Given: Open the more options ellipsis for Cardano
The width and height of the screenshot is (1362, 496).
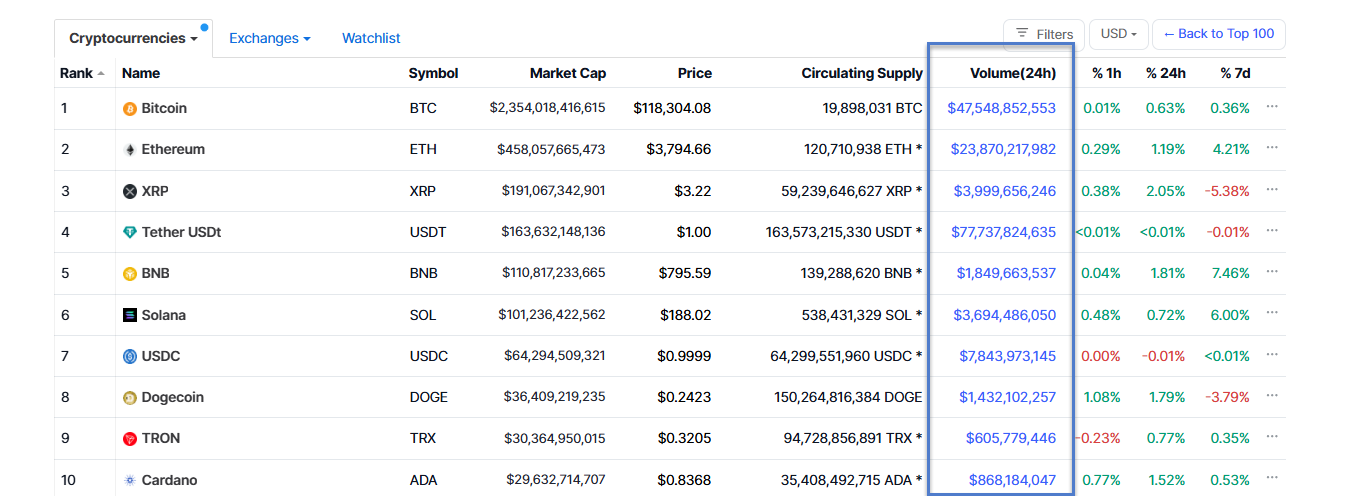Looking at the screenshot, I should tap(1272, 477).
